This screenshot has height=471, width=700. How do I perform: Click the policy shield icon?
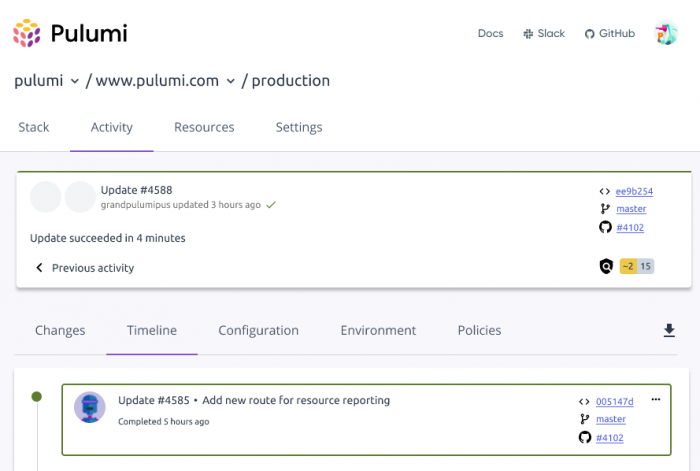606,266
